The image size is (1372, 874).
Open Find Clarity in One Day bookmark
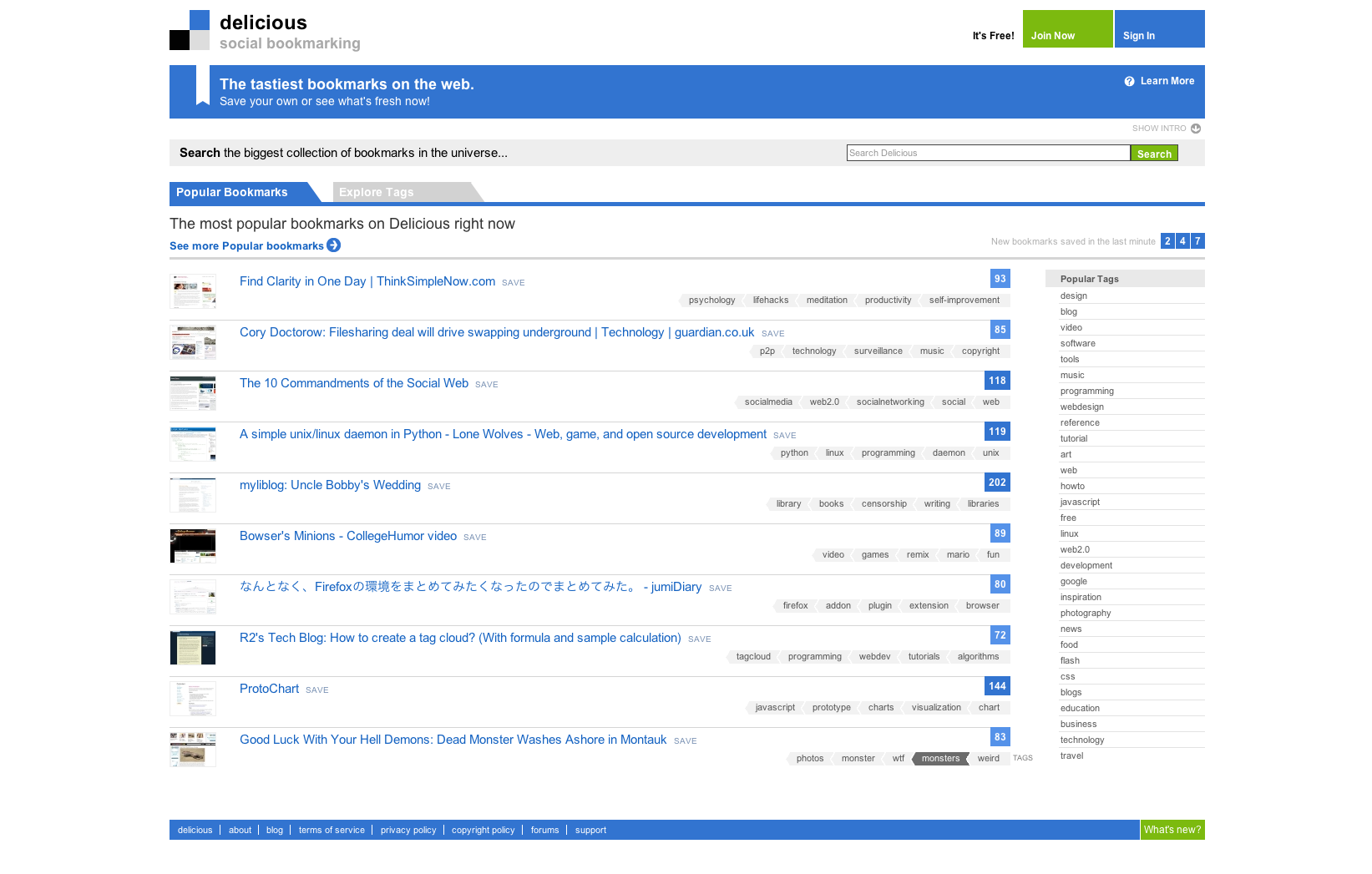(367, 281)
